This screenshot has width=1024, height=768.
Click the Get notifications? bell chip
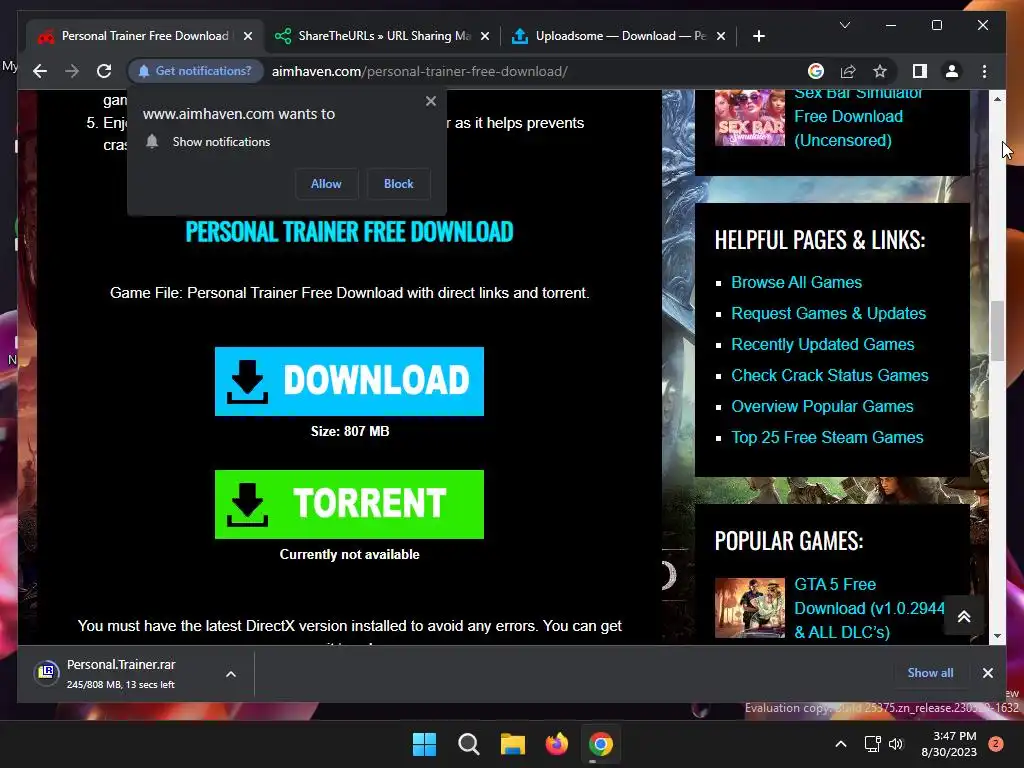point(195,71)
